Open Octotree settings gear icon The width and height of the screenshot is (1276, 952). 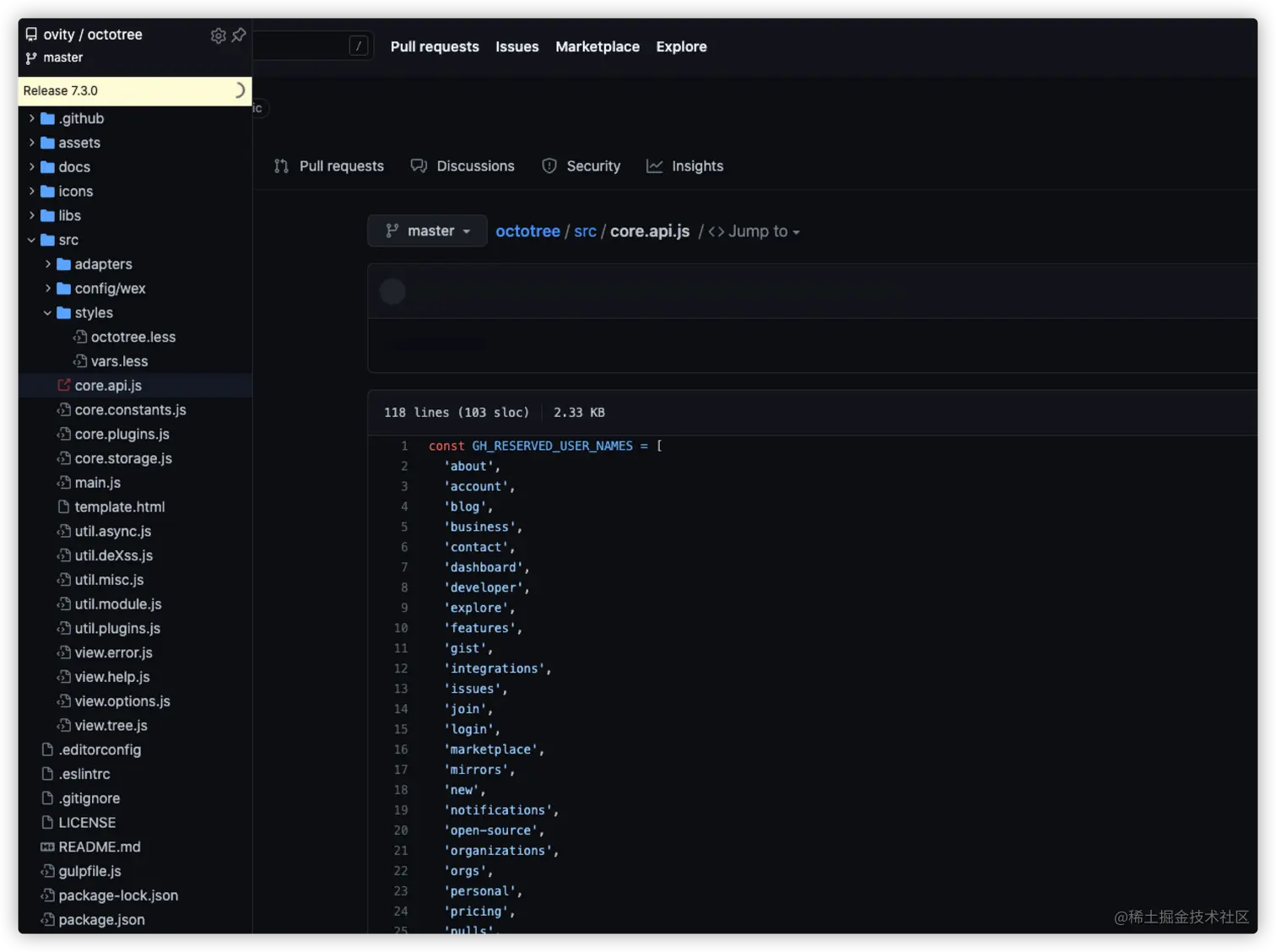pos(218,35)
